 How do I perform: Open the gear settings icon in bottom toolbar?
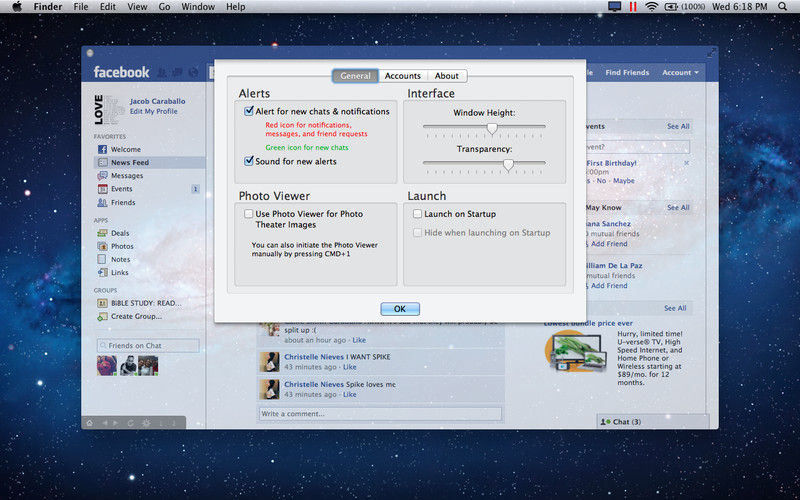(x=146, y=423)
